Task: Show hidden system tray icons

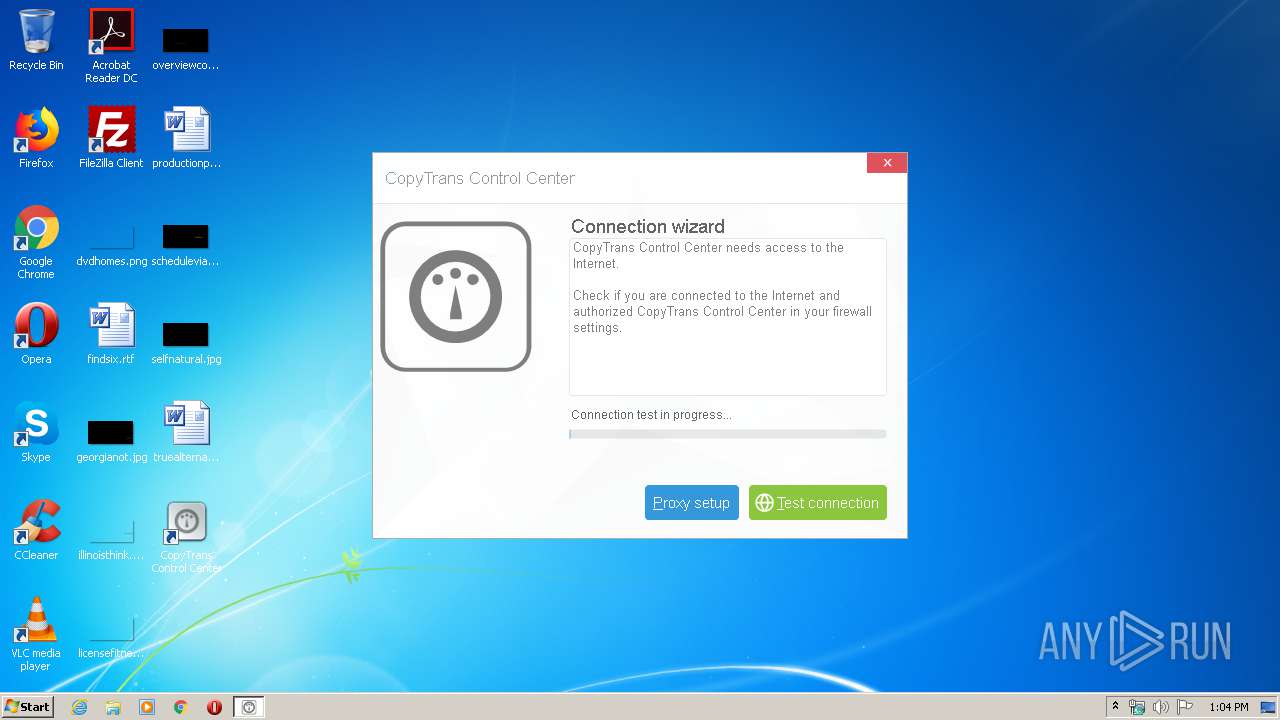Action: pyautogui.click(x=1116, y=707)
